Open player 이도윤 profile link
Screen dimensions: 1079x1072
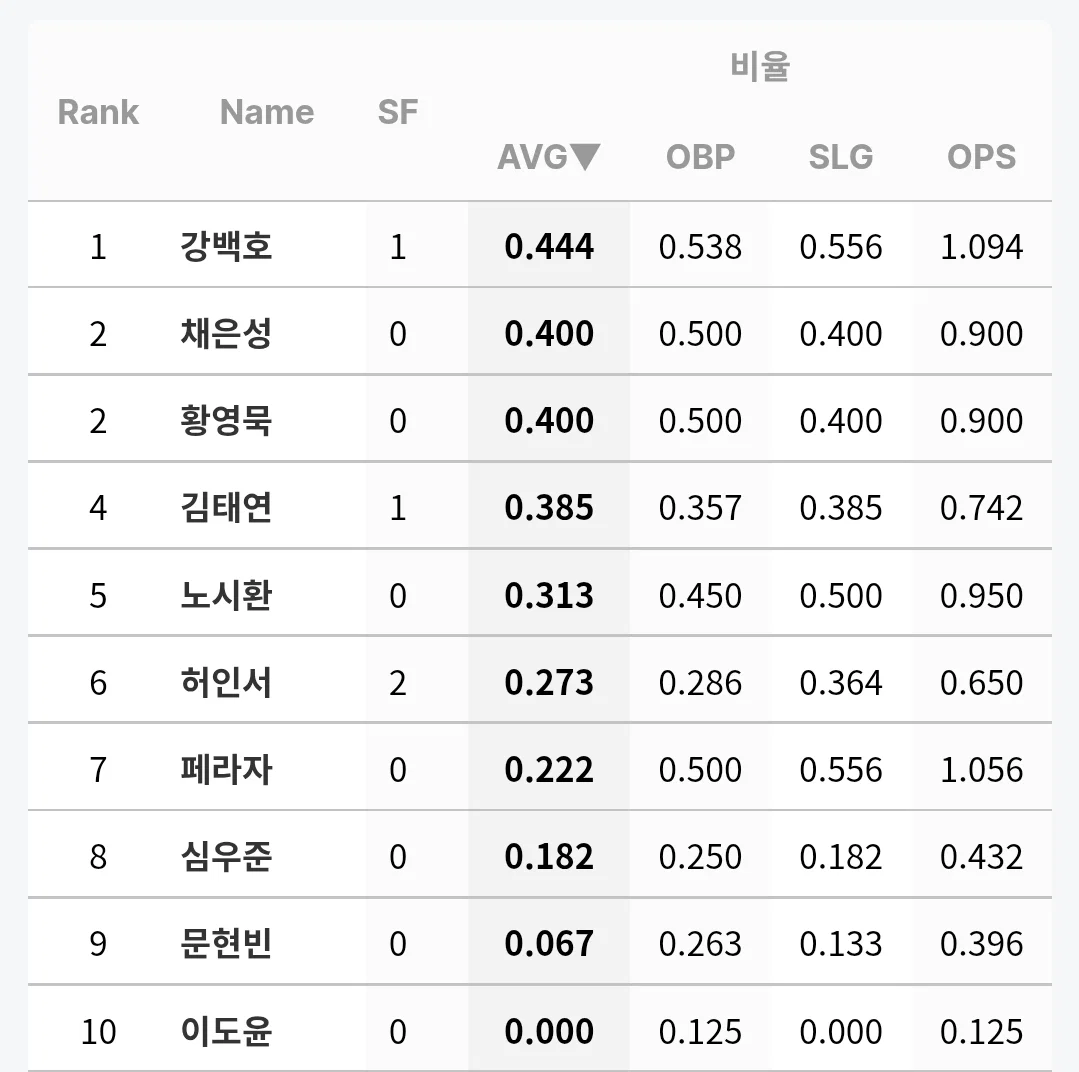[226, 1031]
